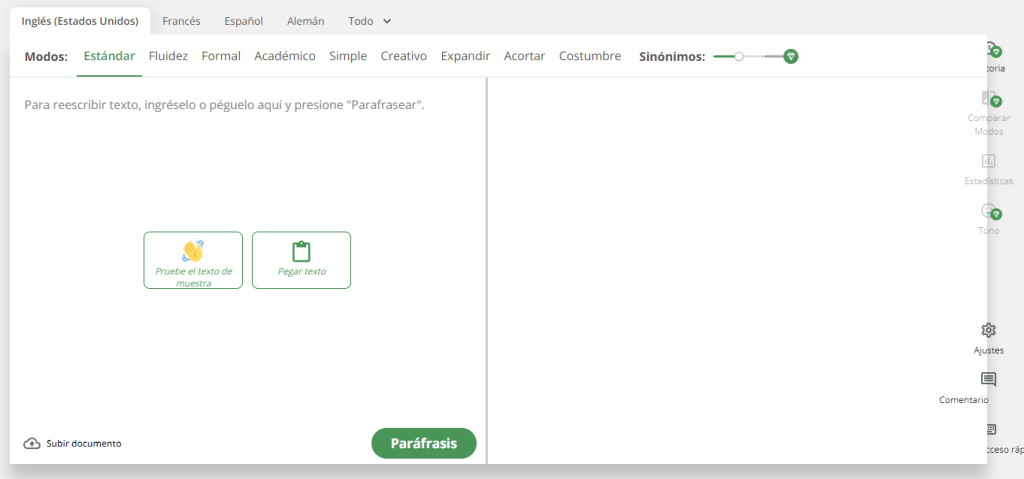Click the Modos label
Viewport: 1024px width, 479px height.
[46, 57]
